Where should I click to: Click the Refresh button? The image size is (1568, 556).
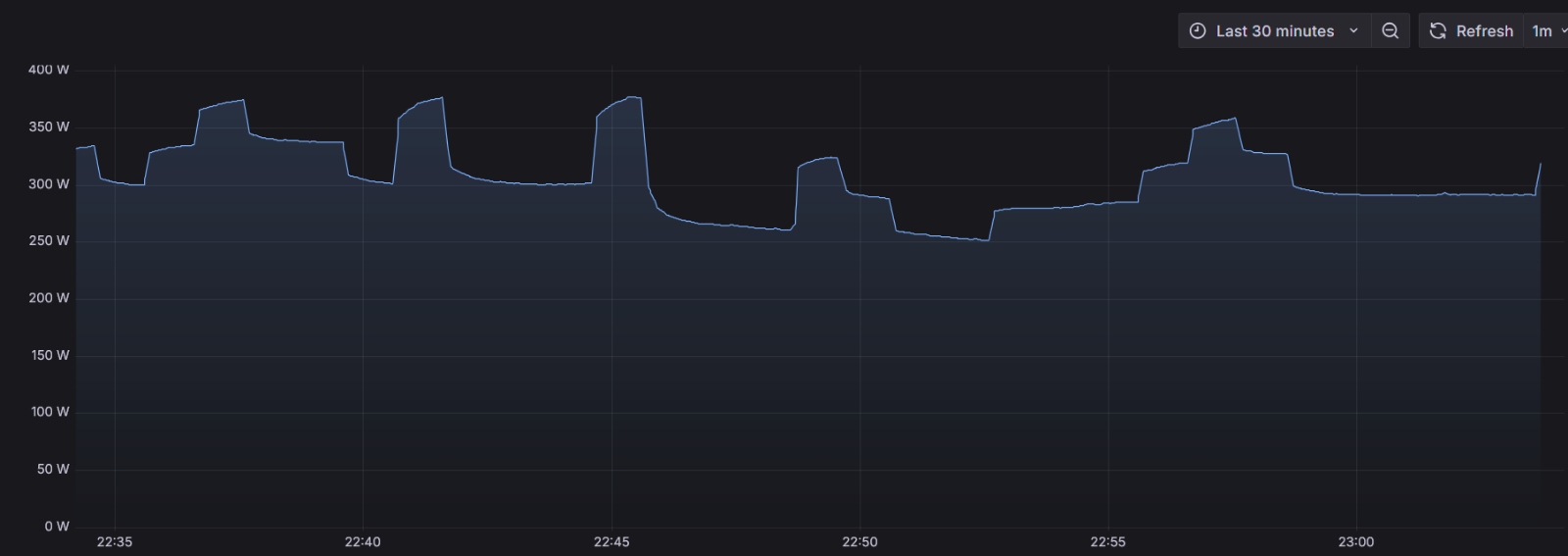coord(1471,31)
